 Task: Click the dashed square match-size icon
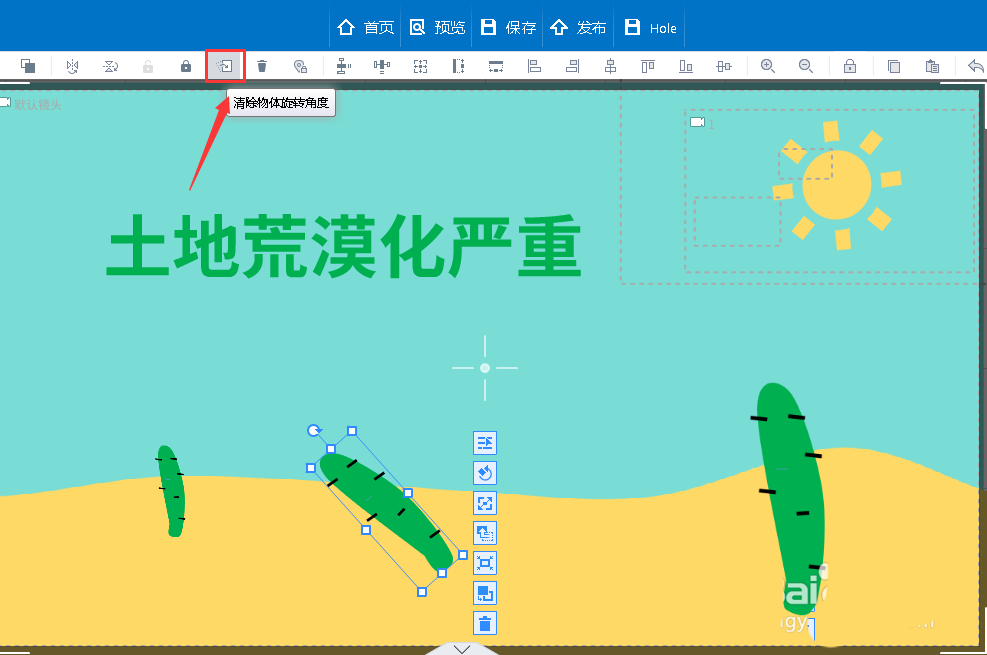[x=420, y=66]
